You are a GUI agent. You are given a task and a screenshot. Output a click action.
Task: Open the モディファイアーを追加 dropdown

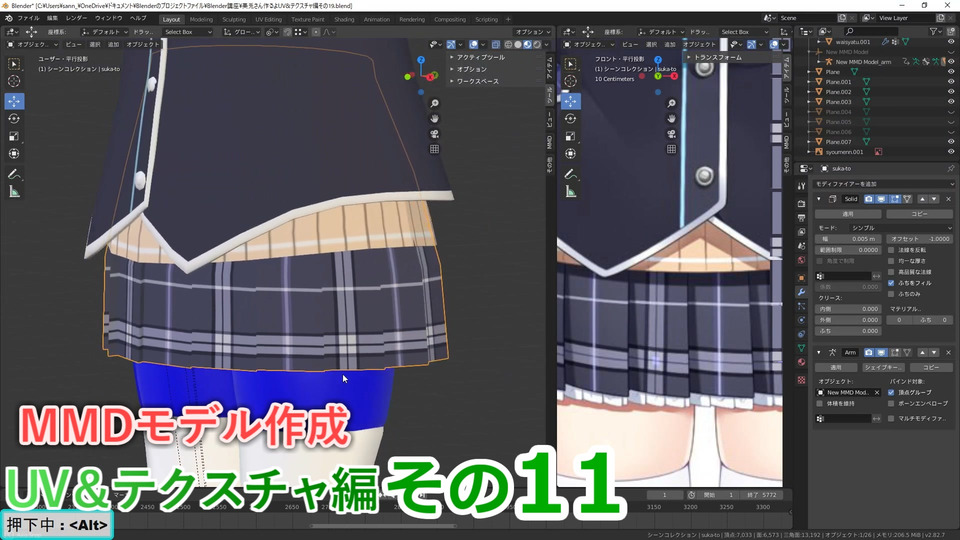(880, 184)
